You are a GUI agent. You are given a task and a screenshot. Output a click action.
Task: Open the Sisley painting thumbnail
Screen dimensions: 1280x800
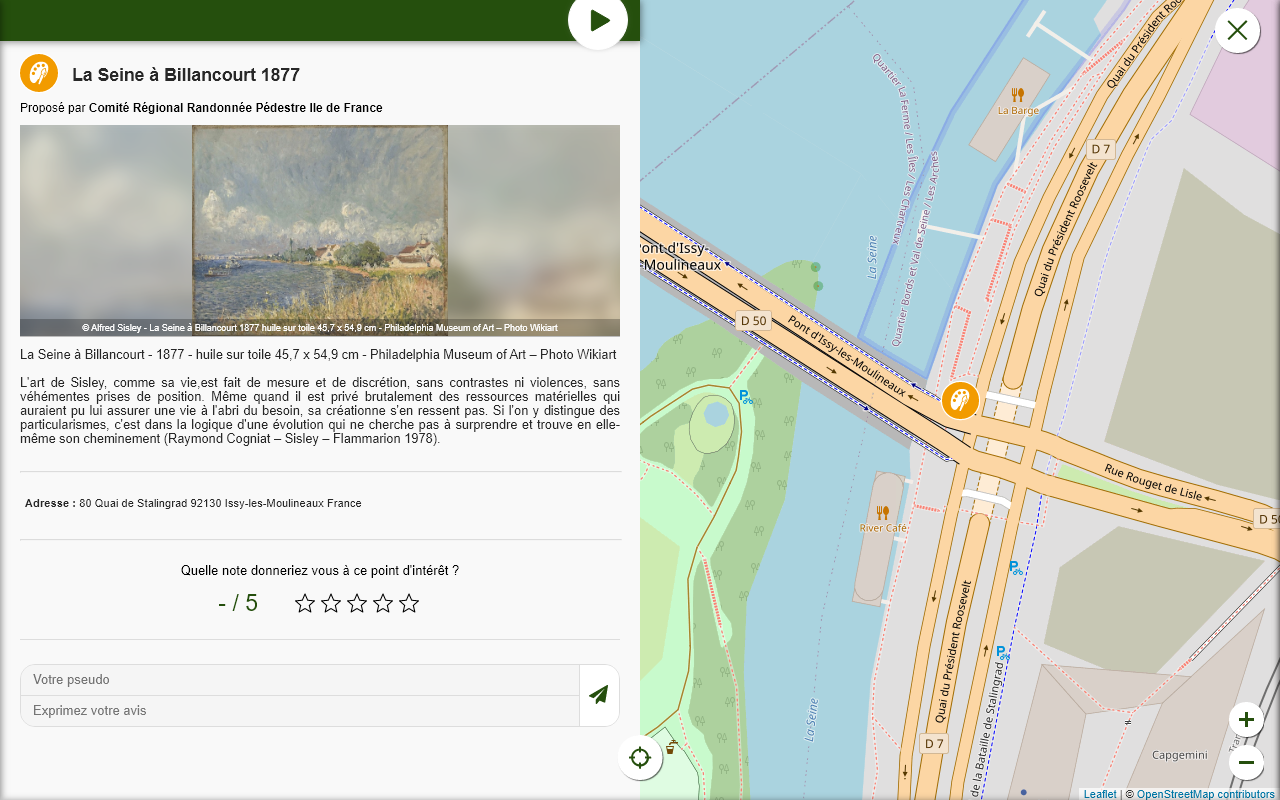point(320,230)
